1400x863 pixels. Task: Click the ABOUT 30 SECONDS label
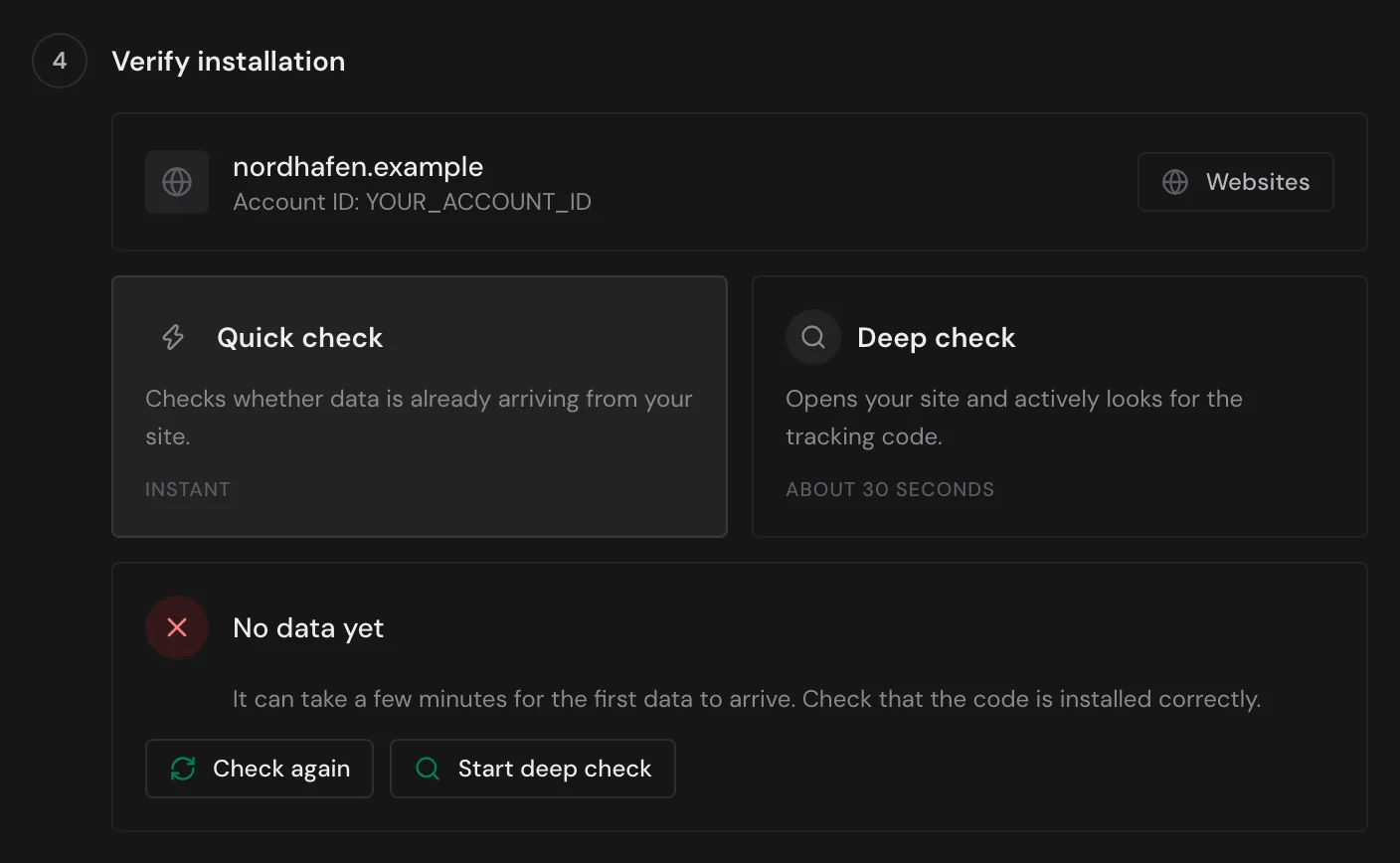coord(890,489)
